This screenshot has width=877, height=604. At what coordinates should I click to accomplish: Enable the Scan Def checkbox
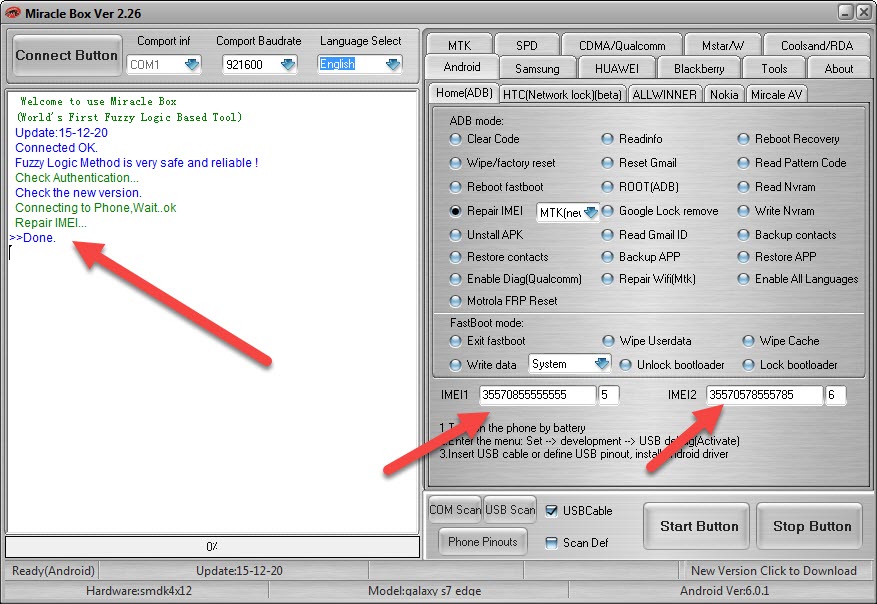551,542
